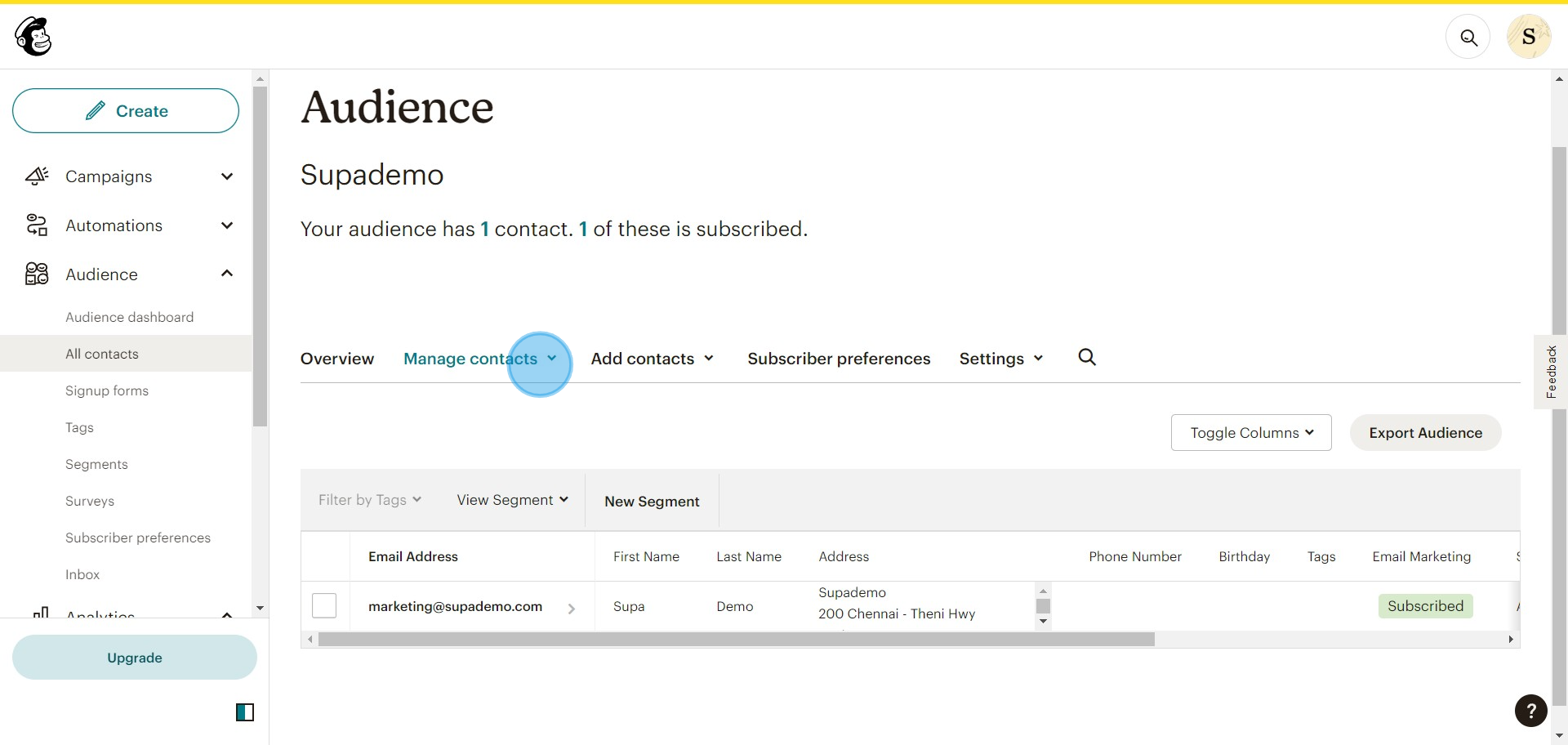Open Tags in the sidebar
This screenshot has height=745, width=1568.
(x=79, y=427)
